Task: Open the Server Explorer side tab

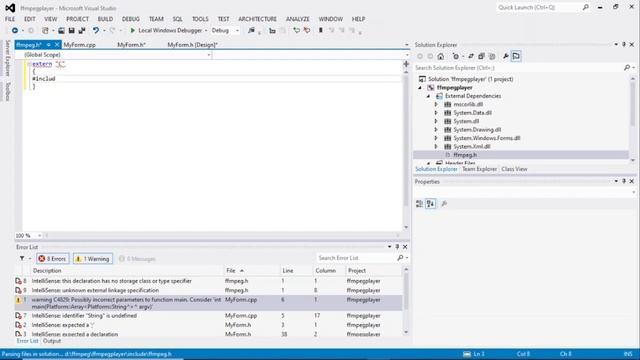Action: 7,58
